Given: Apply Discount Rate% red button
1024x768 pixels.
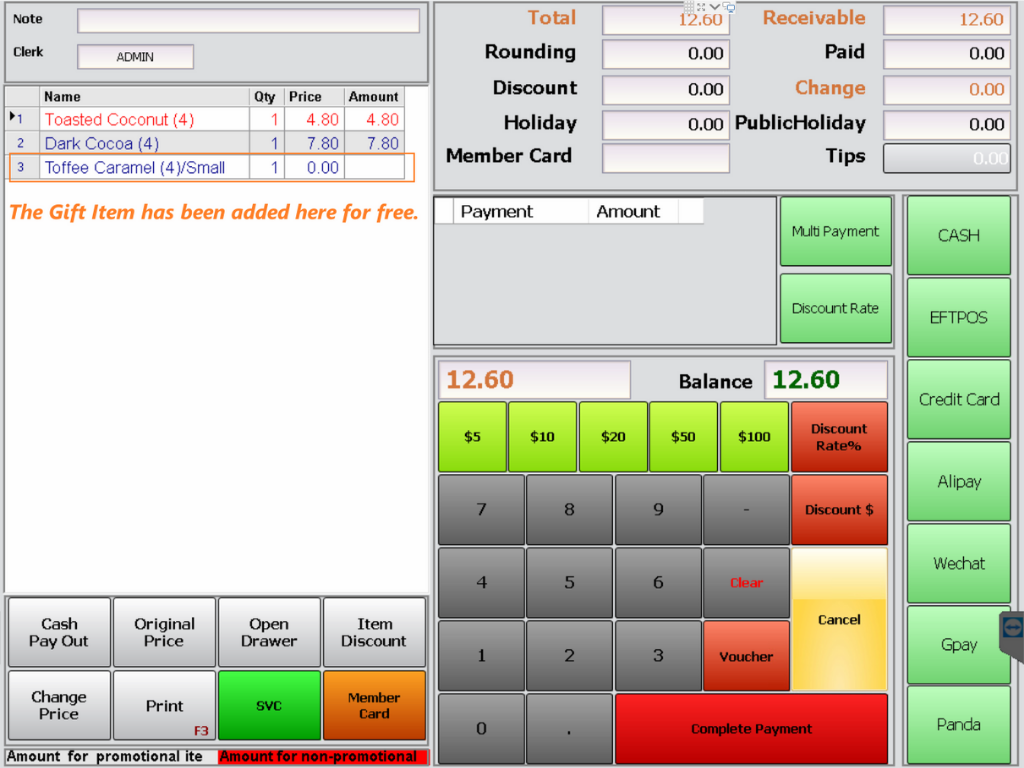Looking at the screenshot, I should 838,437.
